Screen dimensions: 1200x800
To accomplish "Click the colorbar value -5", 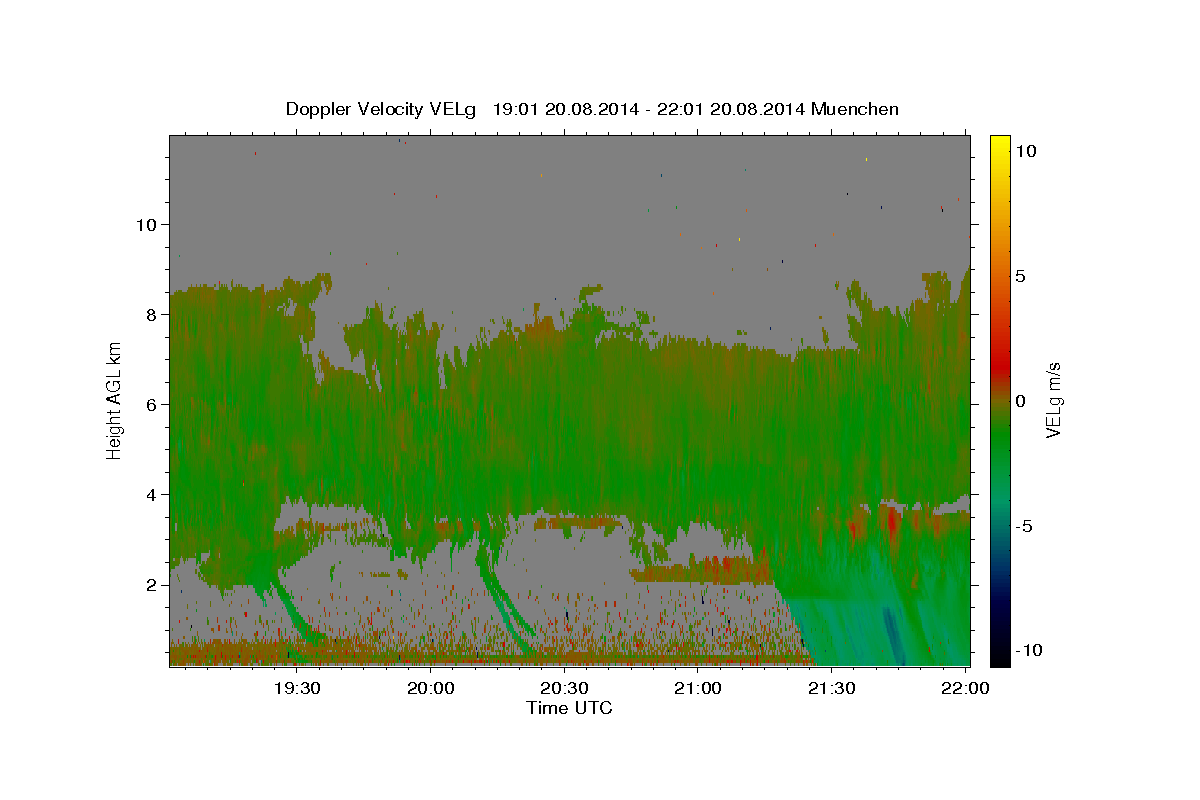I will pos(1024,526).
